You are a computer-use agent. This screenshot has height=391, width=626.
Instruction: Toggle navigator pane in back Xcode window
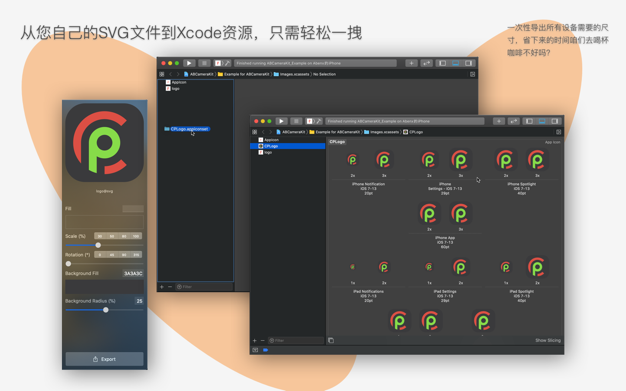point(442,63)
